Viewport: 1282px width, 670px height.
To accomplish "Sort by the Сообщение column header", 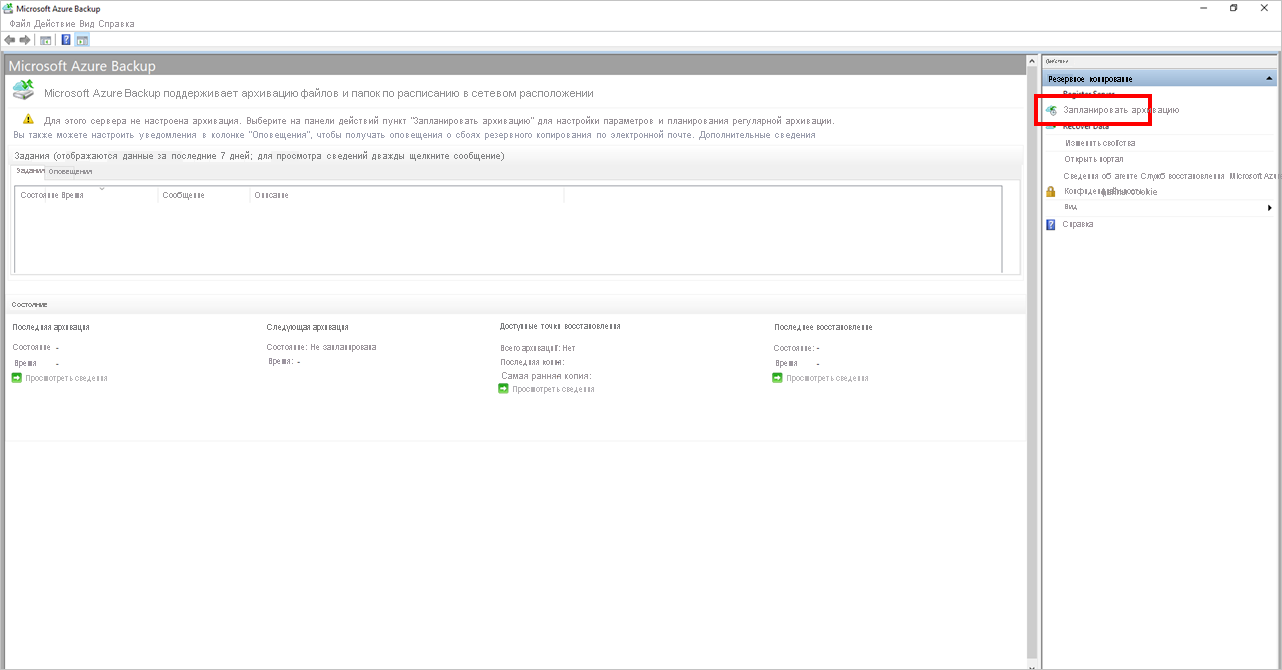I will pos(184,195).
